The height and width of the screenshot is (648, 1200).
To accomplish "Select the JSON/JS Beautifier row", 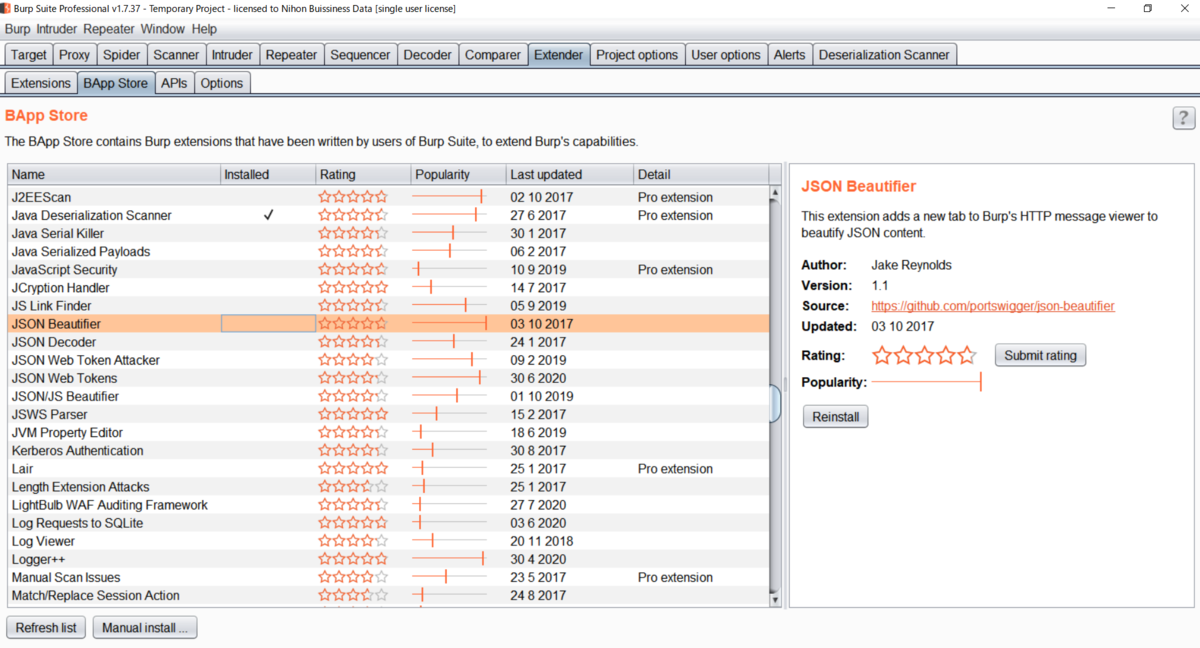I will click(388, 396).
